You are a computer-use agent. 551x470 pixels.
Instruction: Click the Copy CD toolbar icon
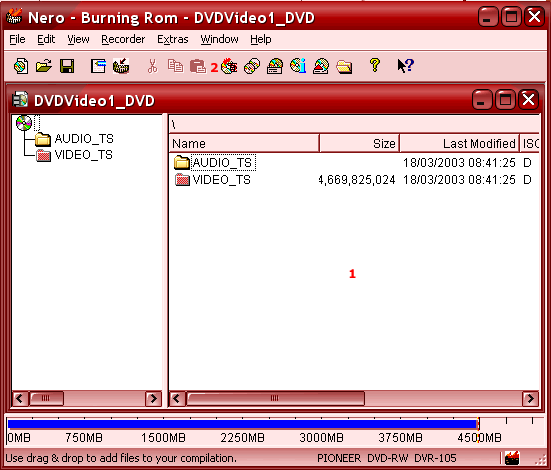pyautogui.click(x=252, y=66)
